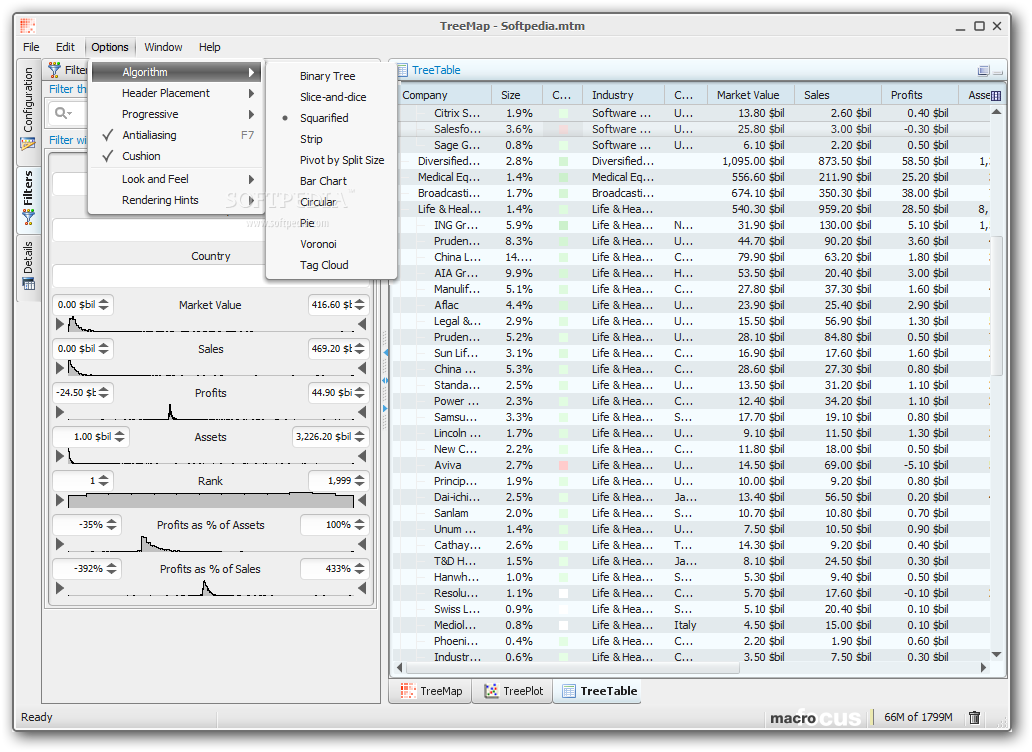Image resolution: width=1032 pixels, height=752 pixels.
Task: Choose the Slice-and-dice algorithm
Action: (x=331, y=97)
